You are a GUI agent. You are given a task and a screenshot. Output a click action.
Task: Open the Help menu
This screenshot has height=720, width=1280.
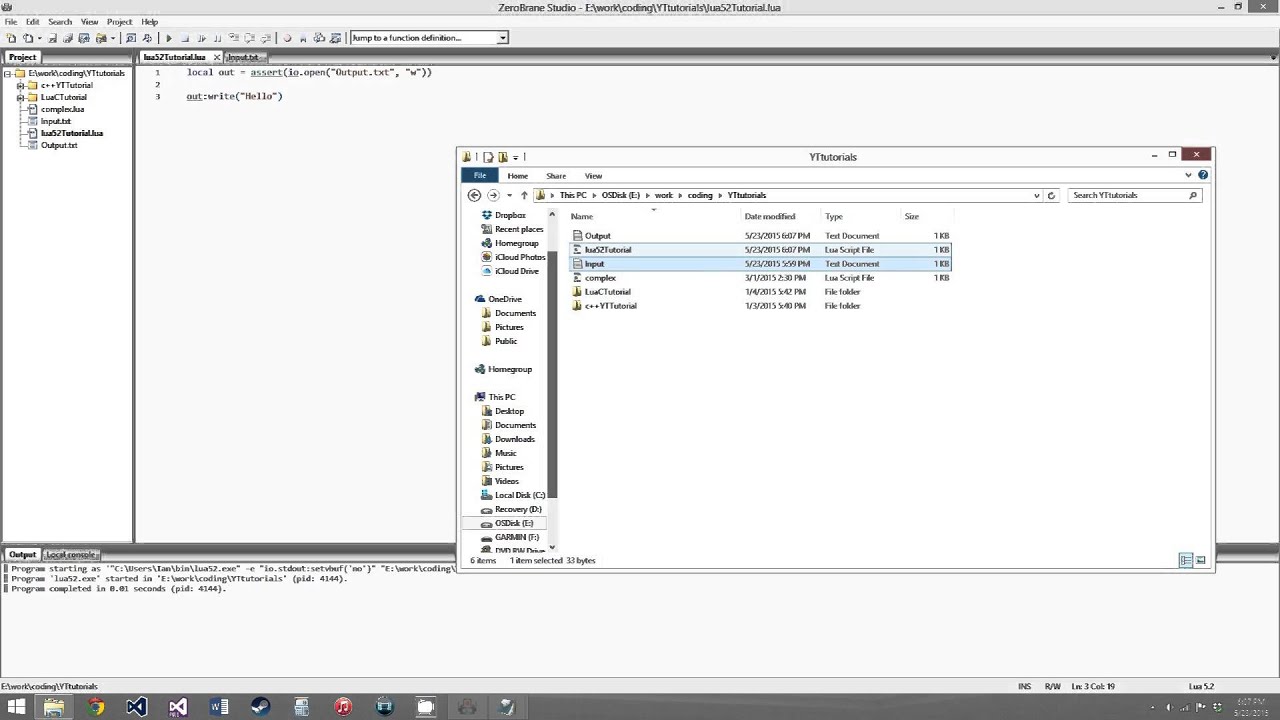pyautogui.click(x=150, y=21)
